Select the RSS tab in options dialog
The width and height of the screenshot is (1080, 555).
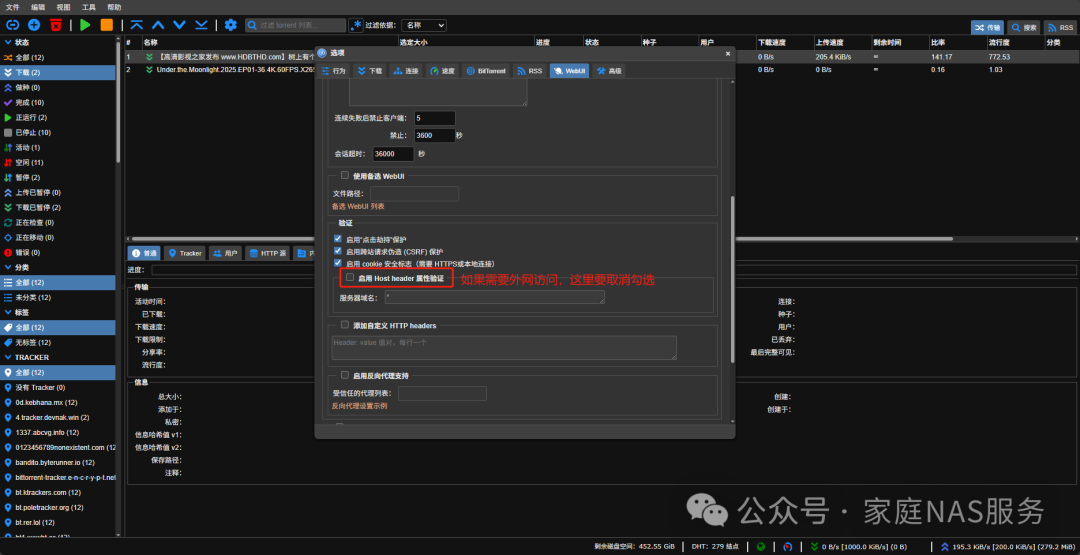(x=530, y=71)
